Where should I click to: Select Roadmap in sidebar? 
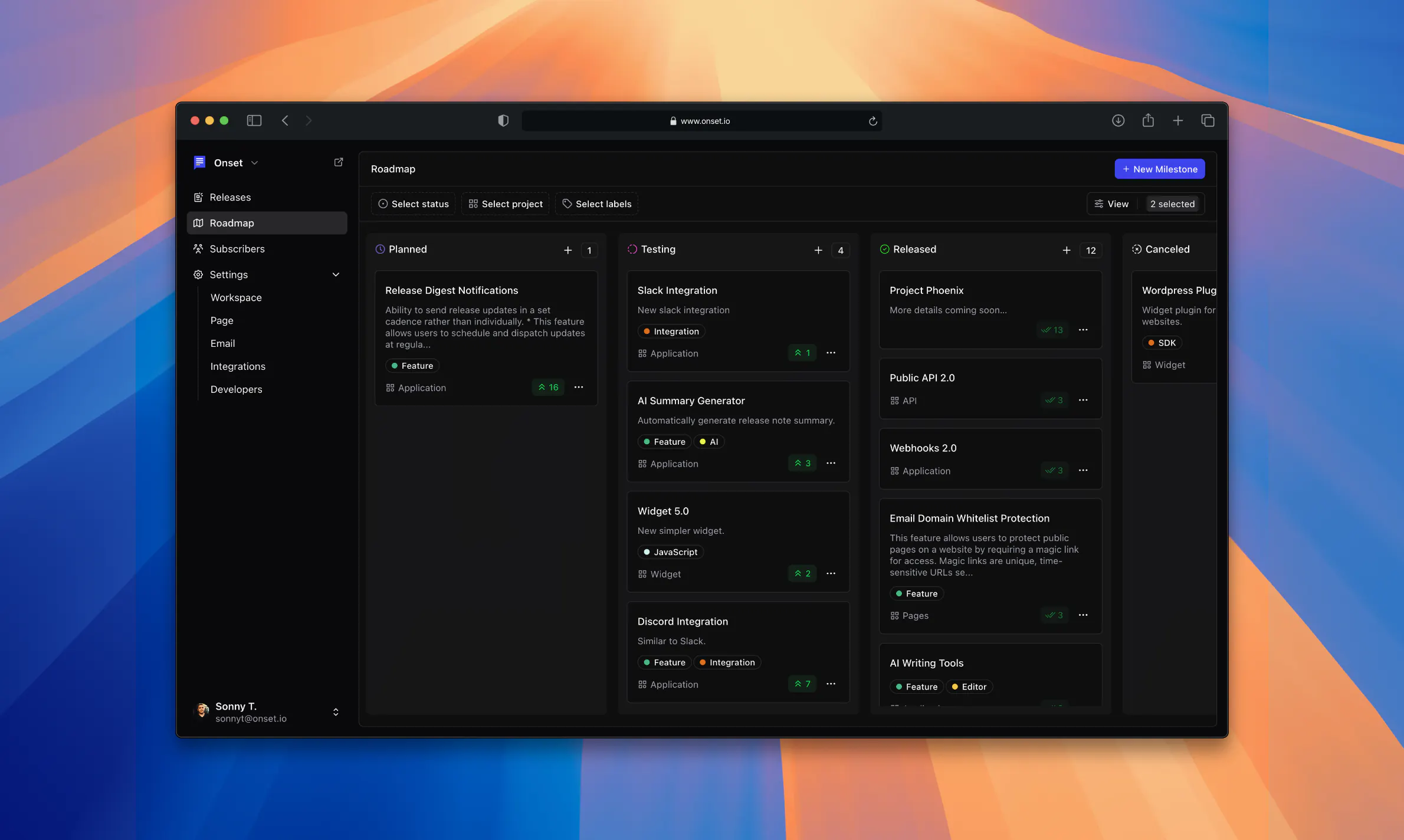click(267, 223)
